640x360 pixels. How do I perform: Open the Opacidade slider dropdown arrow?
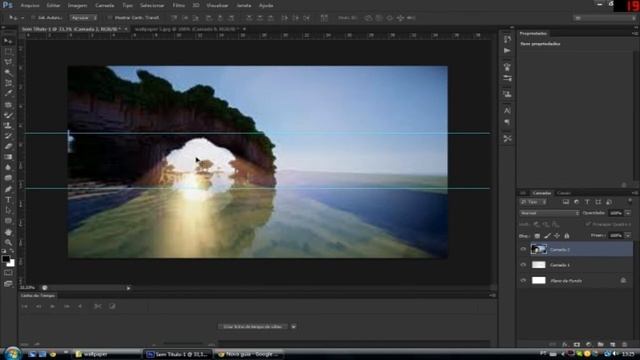pyautogui.click(x=628, y=213)
